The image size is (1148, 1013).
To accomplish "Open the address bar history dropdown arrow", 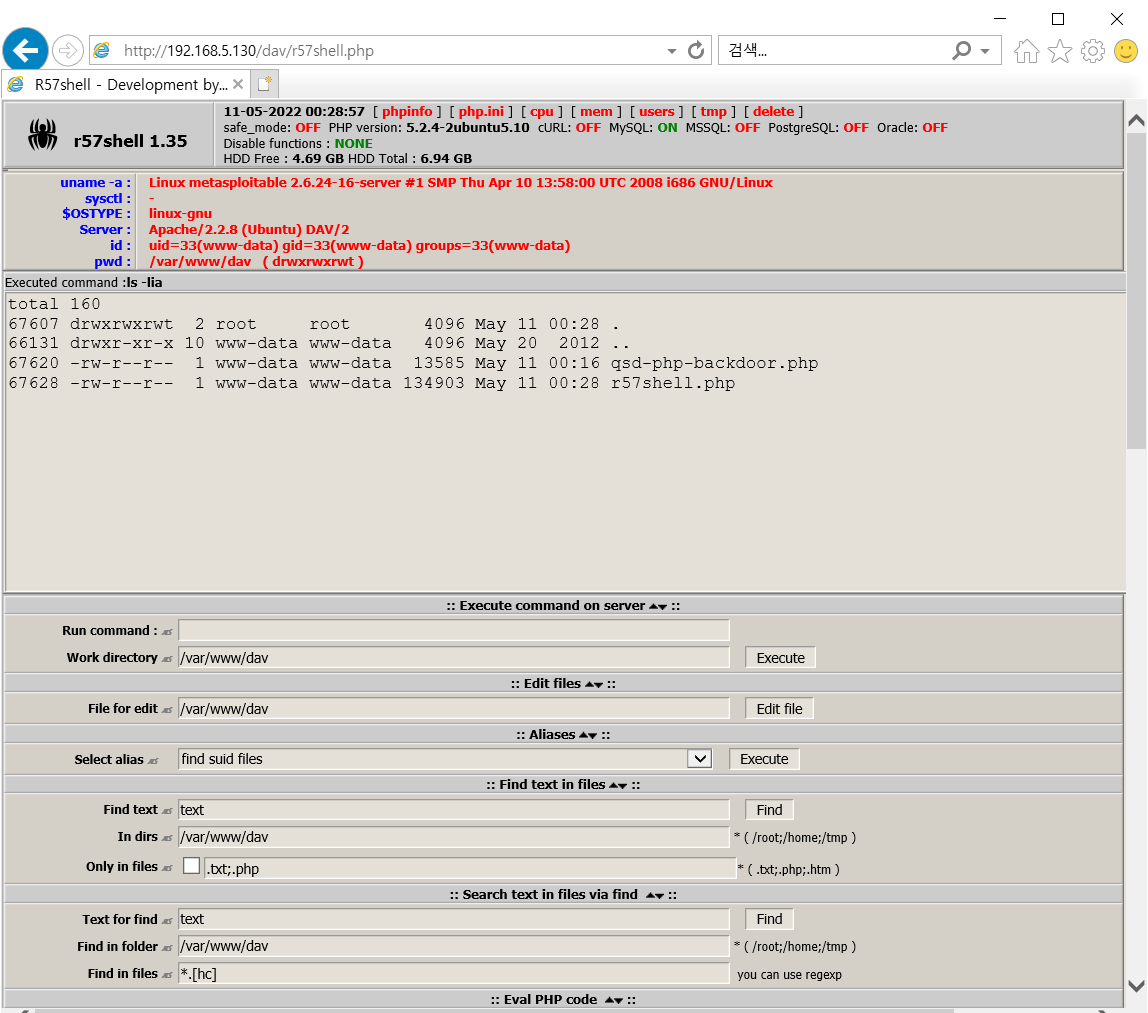I will click(671, 51).
